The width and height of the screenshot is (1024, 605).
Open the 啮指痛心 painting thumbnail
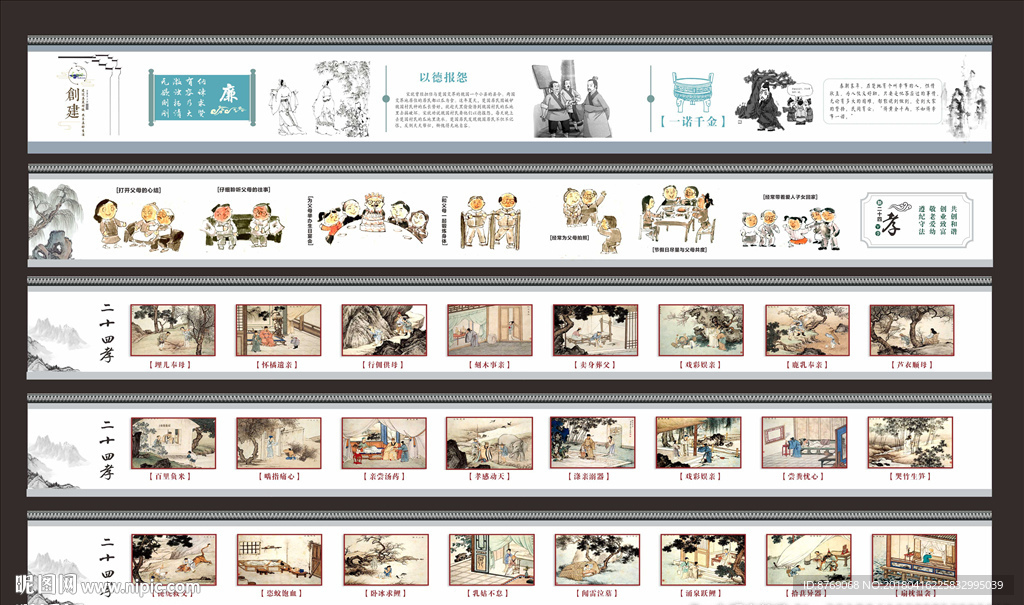click(x=279, y=443)
